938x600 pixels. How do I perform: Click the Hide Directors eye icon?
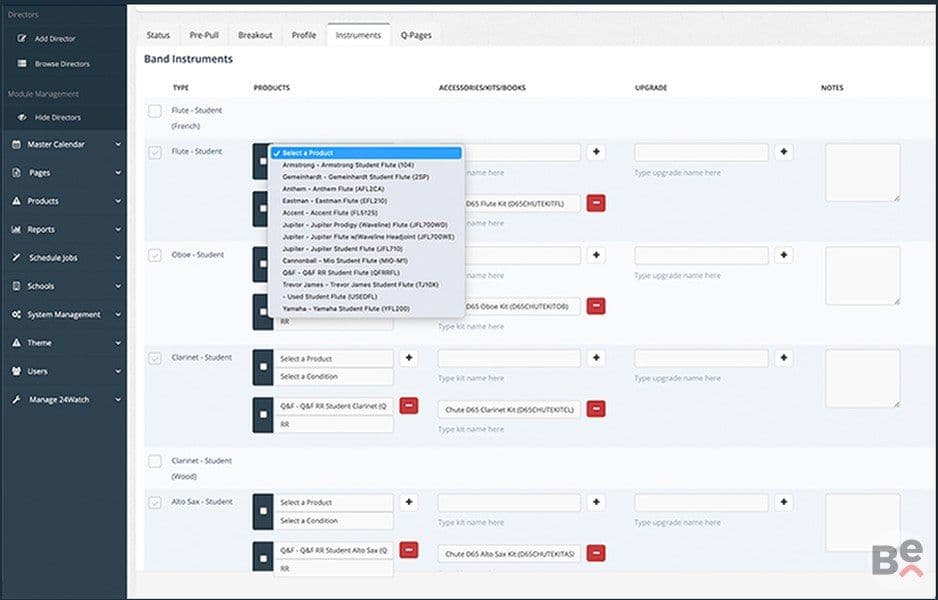point(22,117)
